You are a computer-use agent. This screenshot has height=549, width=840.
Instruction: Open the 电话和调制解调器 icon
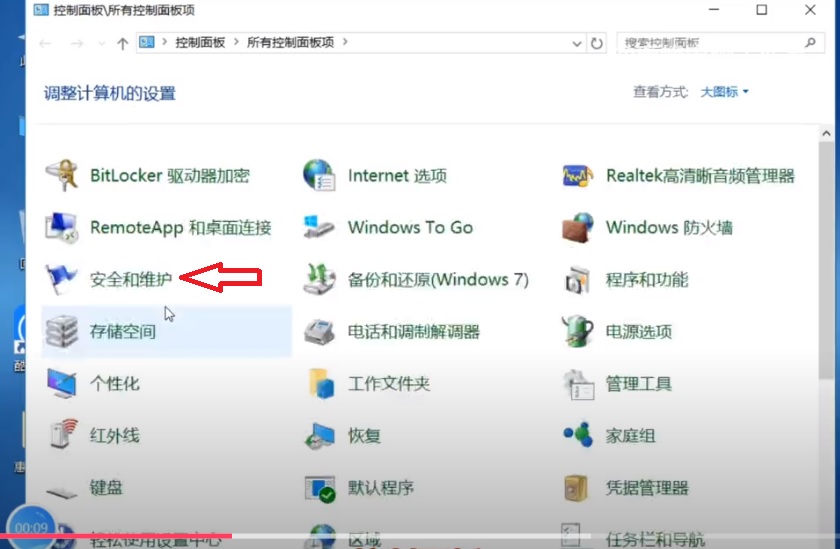(319, 331)
